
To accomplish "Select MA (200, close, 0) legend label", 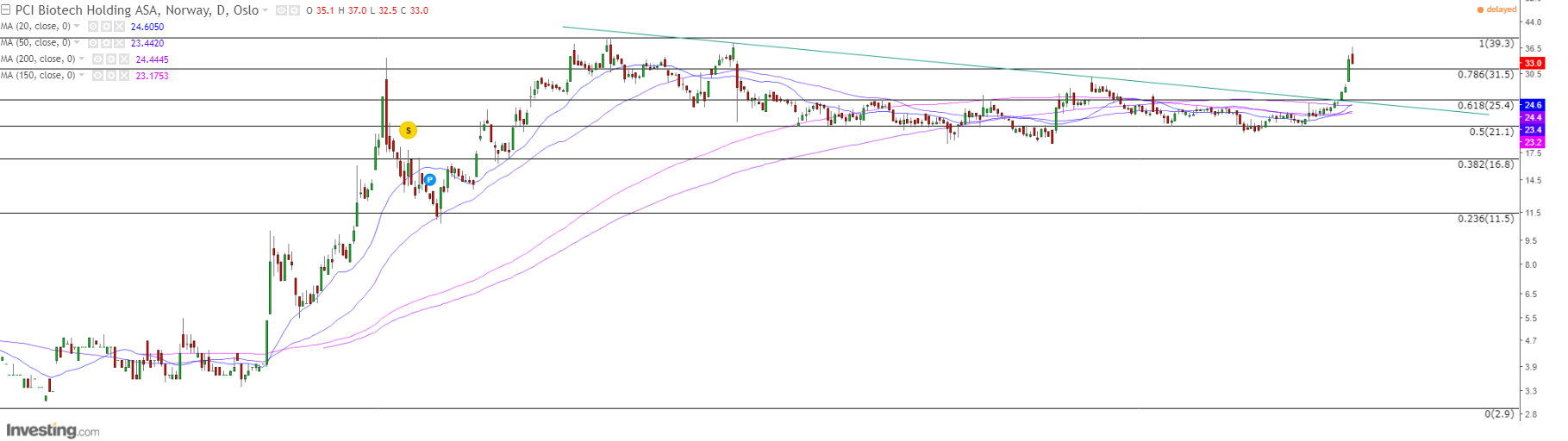I will coord(38,59).
